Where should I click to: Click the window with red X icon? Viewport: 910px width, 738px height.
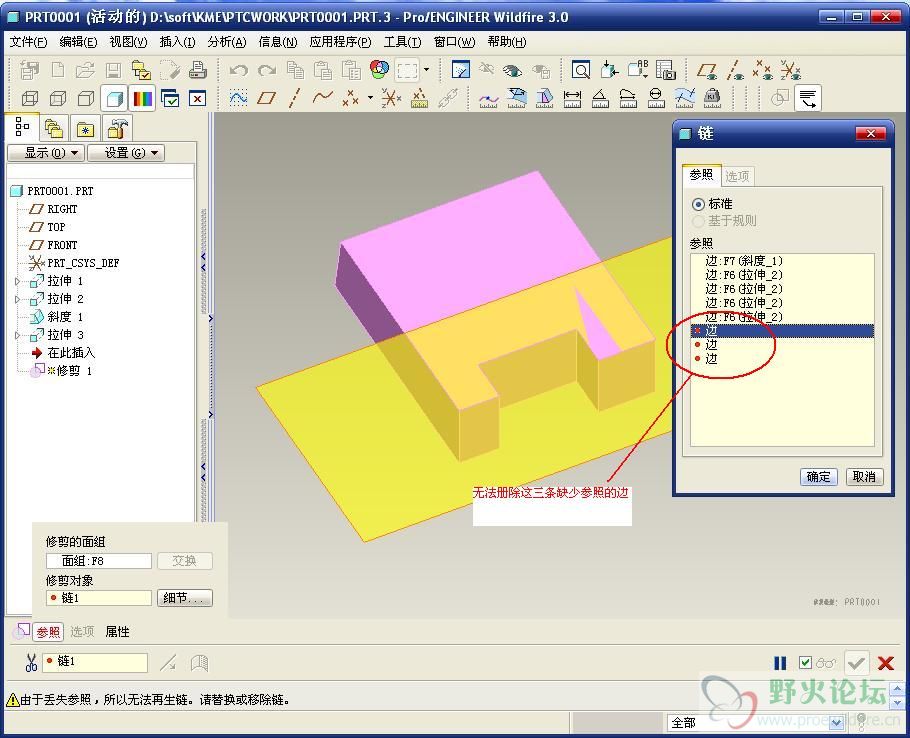(x=198, y=98)
